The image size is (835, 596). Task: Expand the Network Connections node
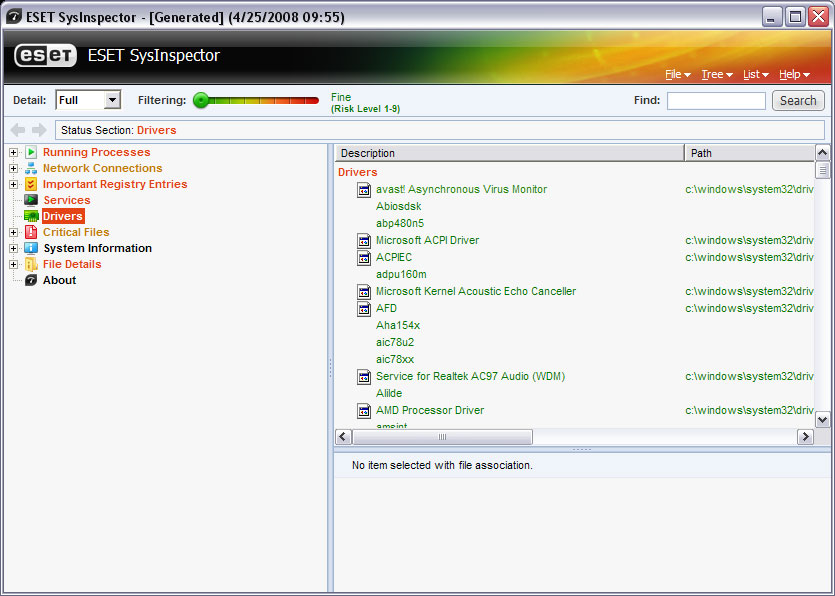tap(13, 169)
